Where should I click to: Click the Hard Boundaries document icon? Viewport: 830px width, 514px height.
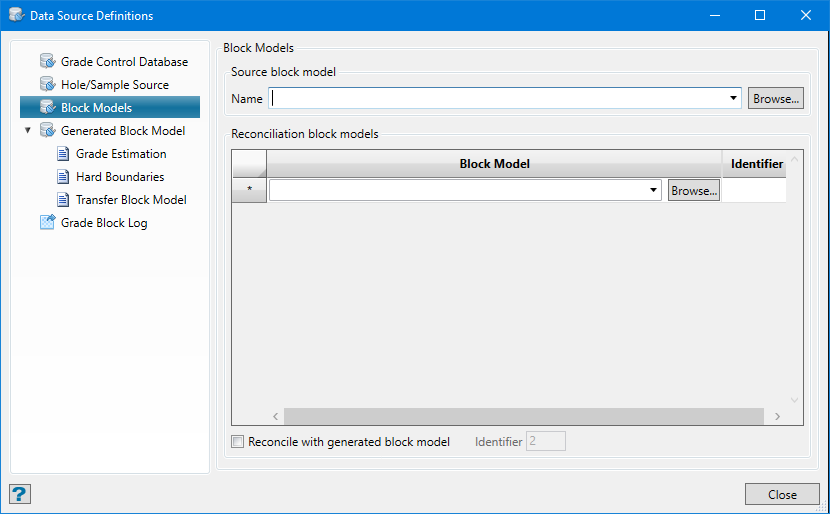tap(64, 177)
